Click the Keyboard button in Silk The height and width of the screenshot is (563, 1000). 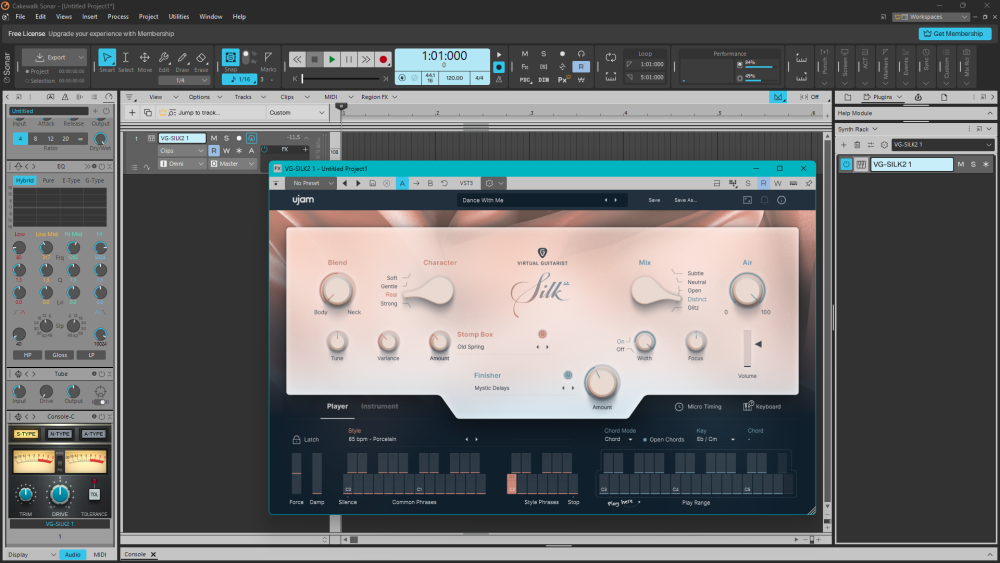click(x=762, y=406)
